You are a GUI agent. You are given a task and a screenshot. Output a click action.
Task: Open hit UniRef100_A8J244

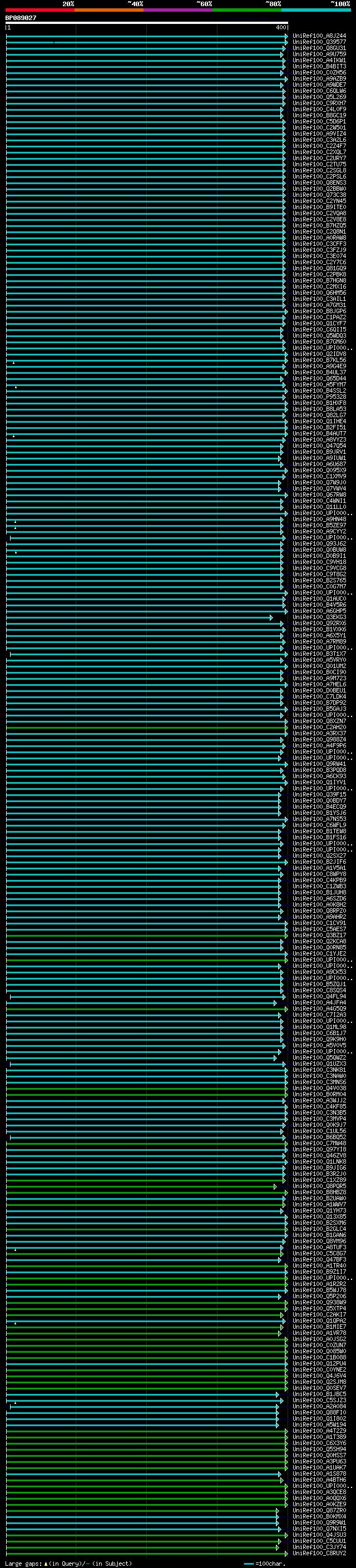pyautogui.click(x=319, y=36)
